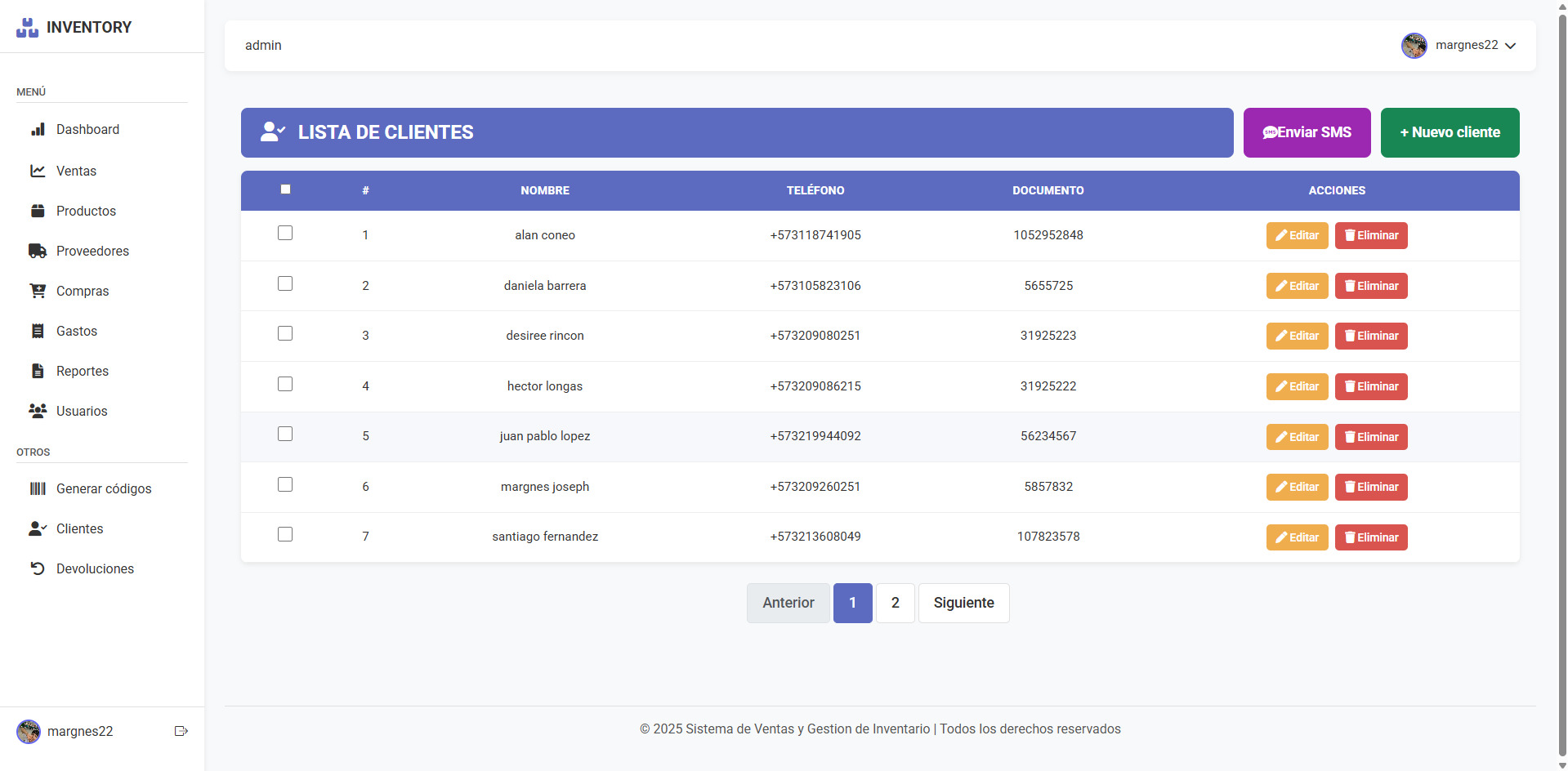The image size is (1568, 771).
Task: Toggle the select-all checkbox in table header
Action: click(285, 189)
